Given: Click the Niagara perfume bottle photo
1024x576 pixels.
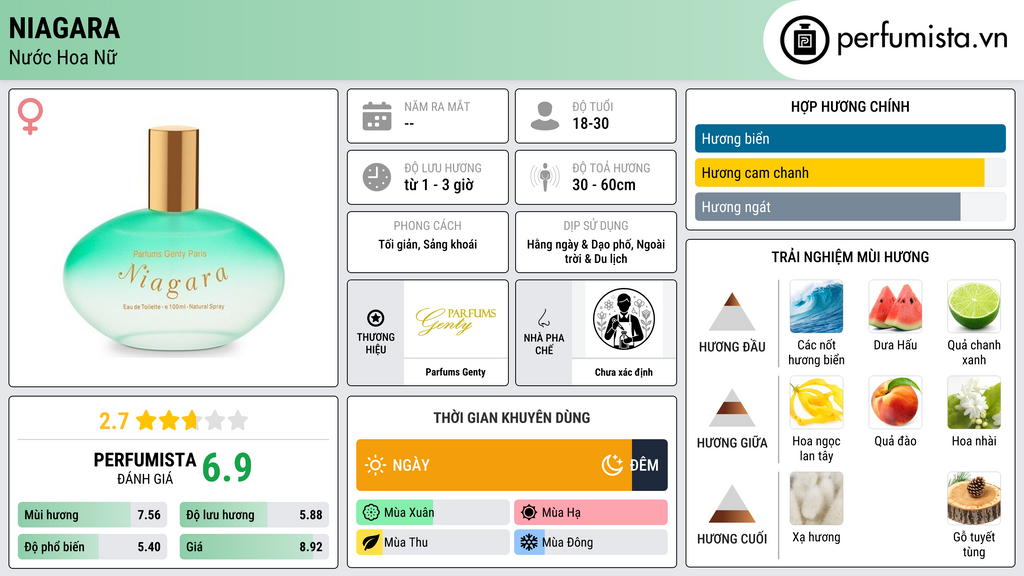Looking at the screenshot, I should pos(174,240).
